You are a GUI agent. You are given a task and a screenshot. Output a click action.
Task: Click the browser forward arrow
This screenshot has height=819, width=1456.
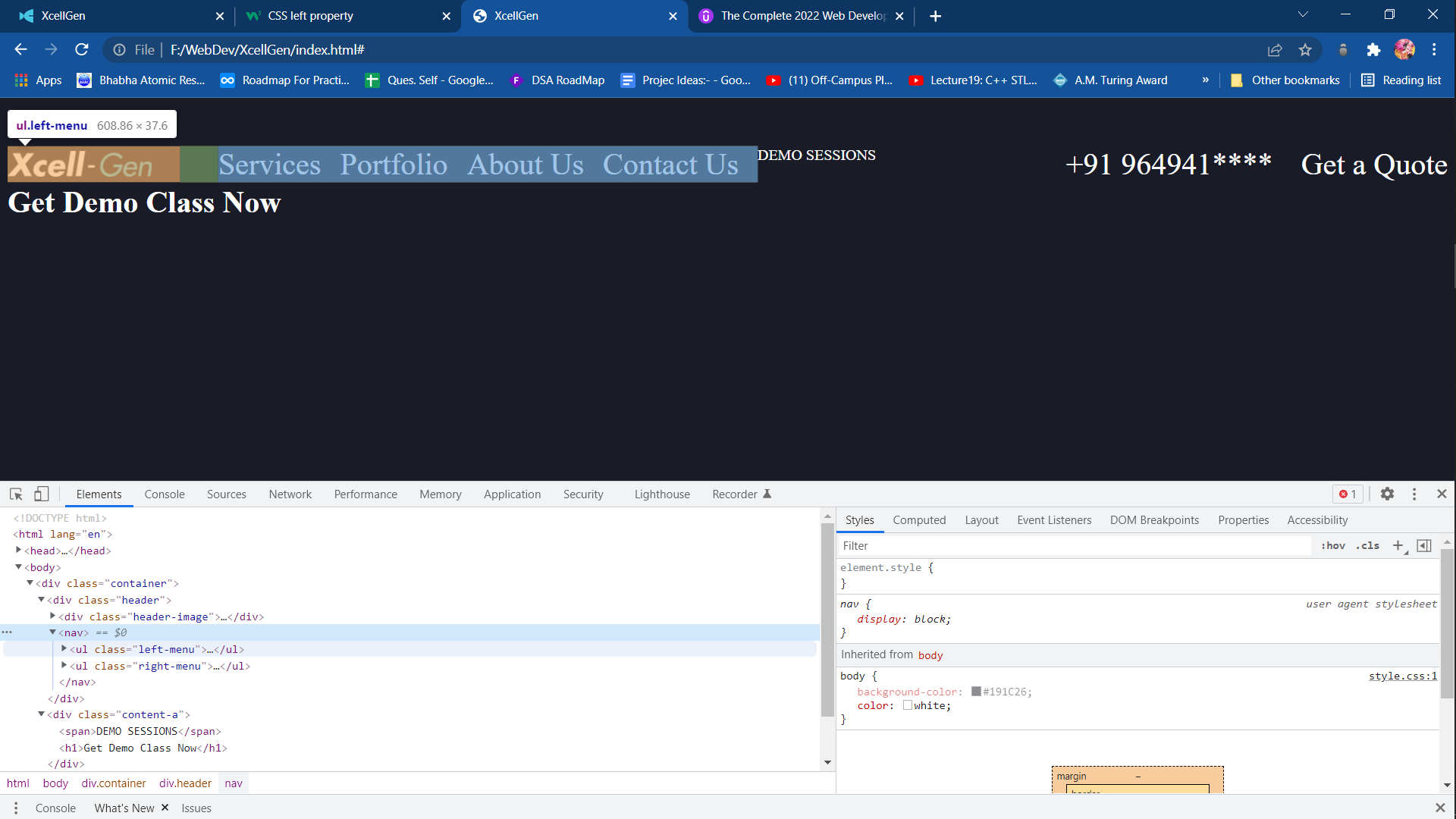coord(51,49)
